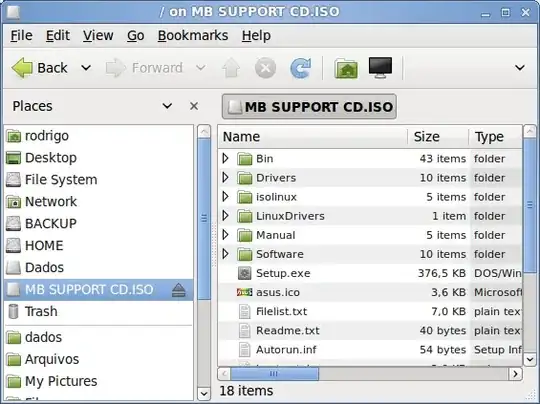The width and height of the screenshot is (540, 404).
Task: Sort files by the Size column header
Action: coord(438,137)
